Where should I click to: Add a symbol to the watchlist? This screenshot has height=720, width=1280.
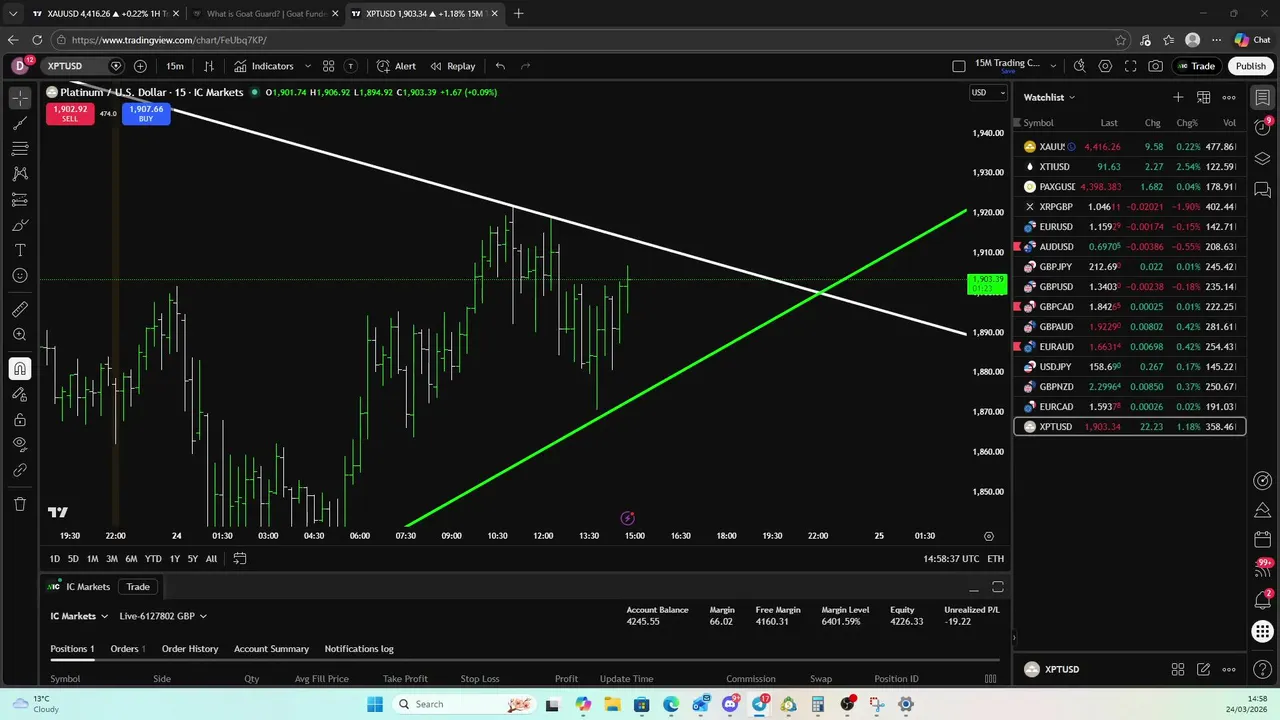click(1178, 97)
